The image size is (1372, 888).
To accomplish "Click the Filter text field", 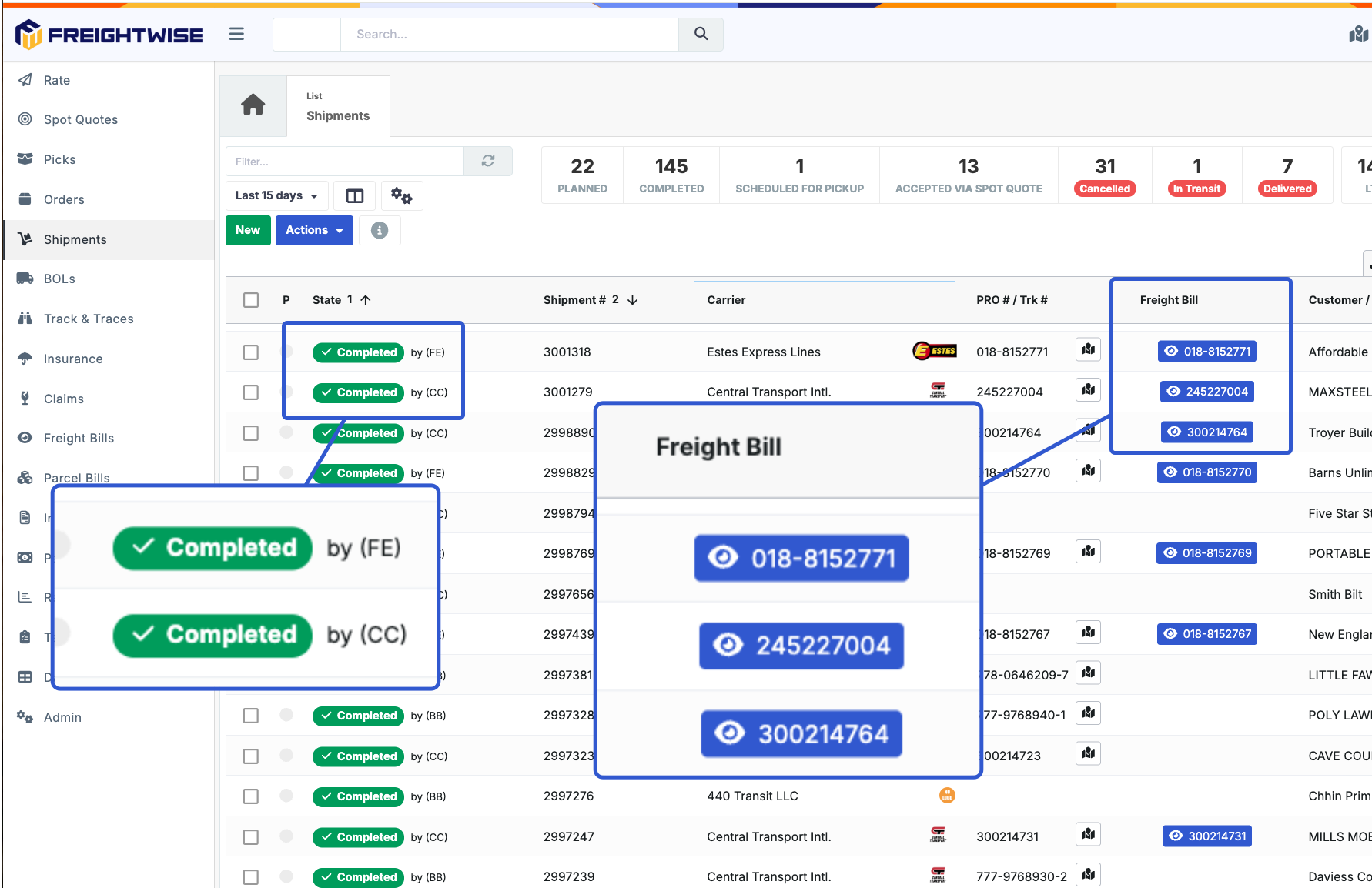I will coord(345,162).
